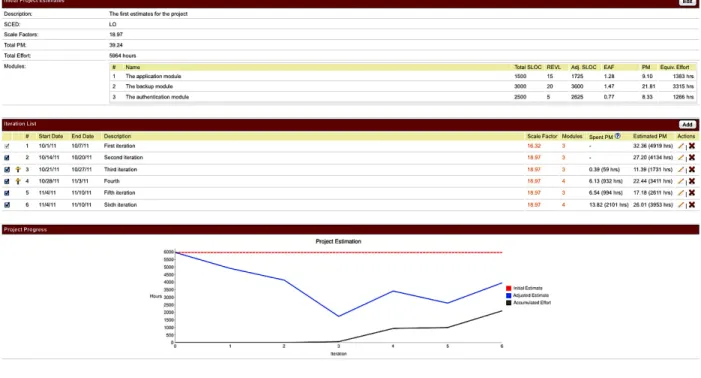Click the Scale Factor column header
This screenshot has height=378, width=701.
coord(542,136)
